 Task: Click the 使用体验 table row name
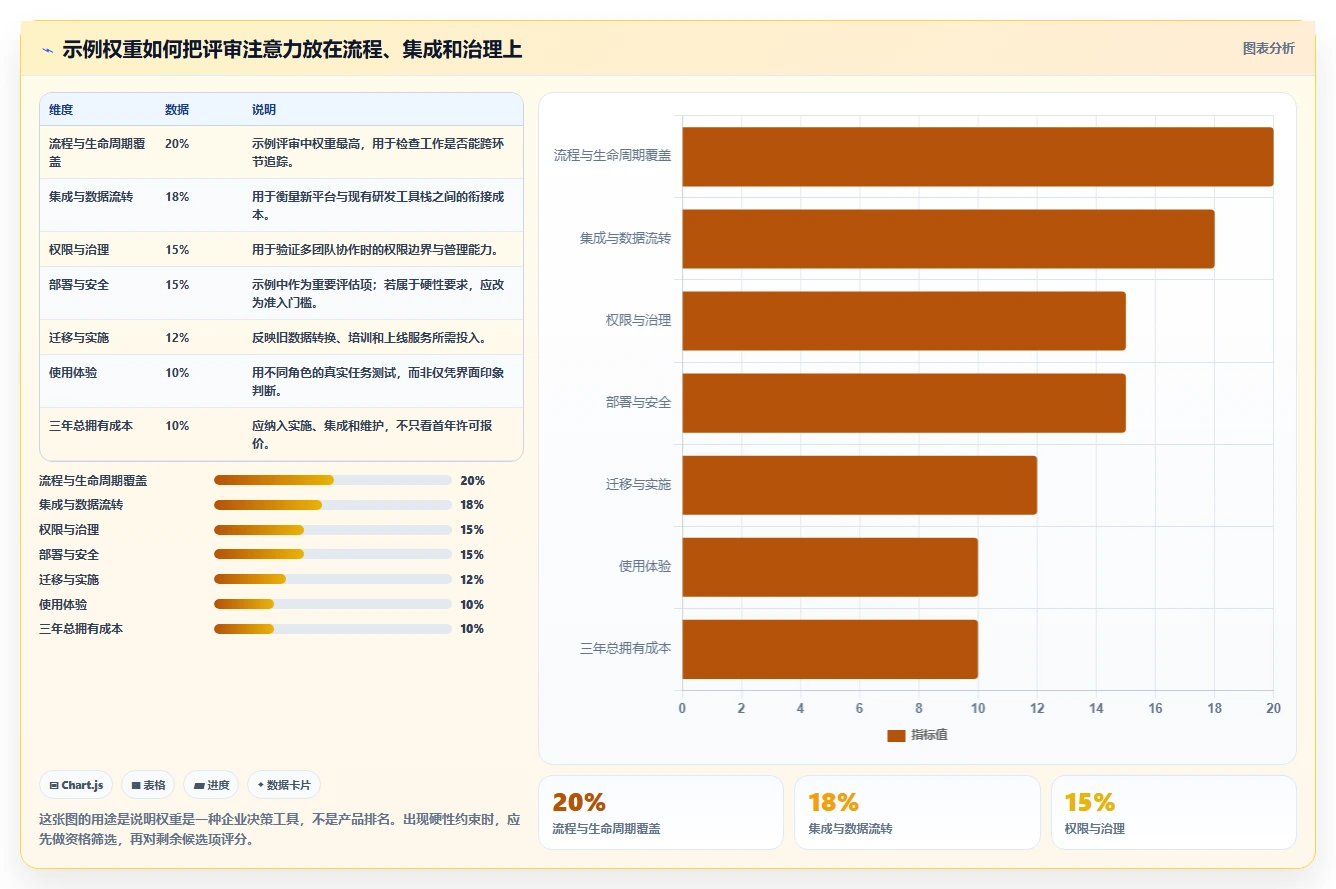[73, 373]
